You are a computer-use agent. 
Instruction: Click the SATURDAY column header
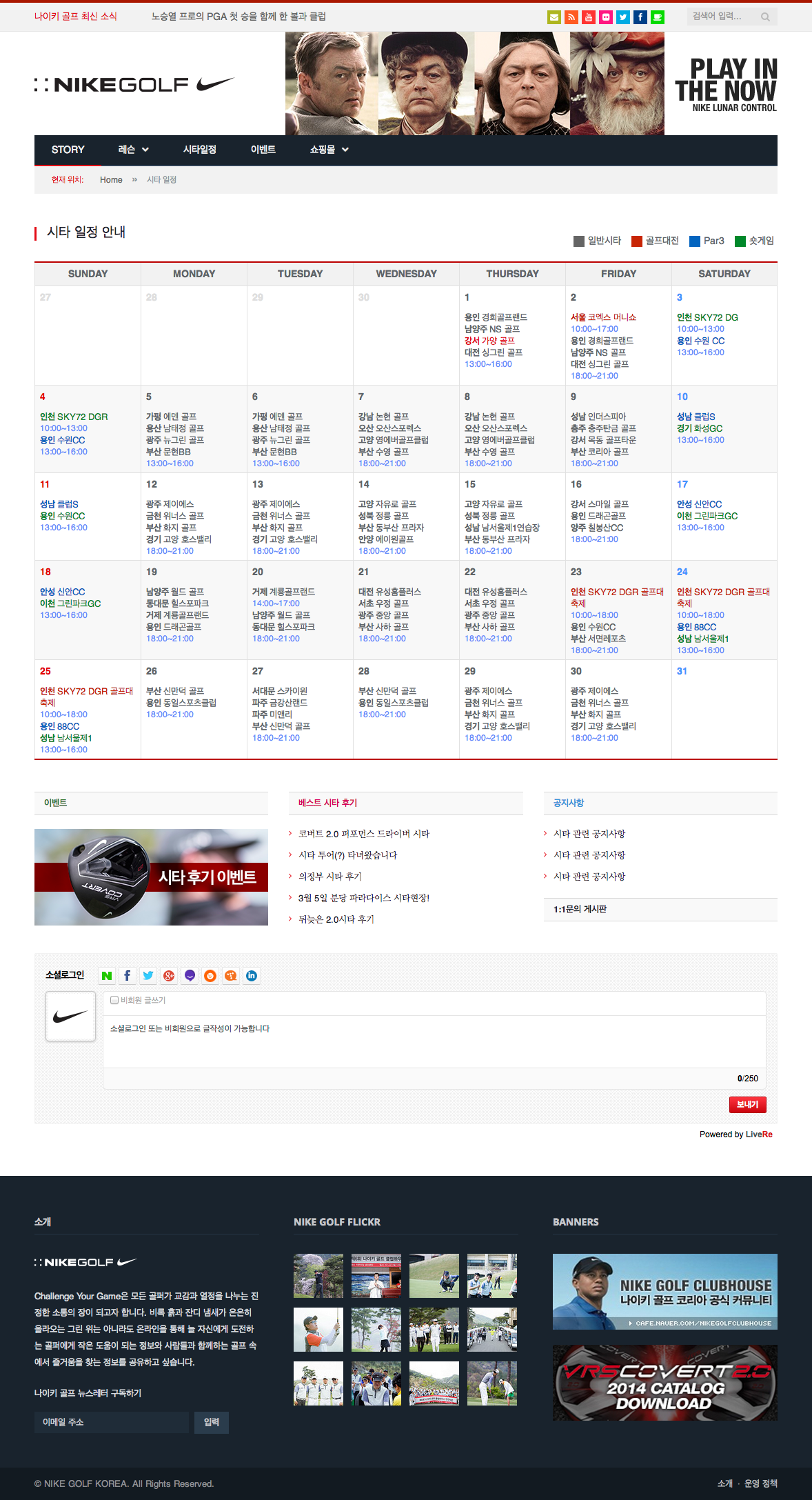click(x=724, y=274)
